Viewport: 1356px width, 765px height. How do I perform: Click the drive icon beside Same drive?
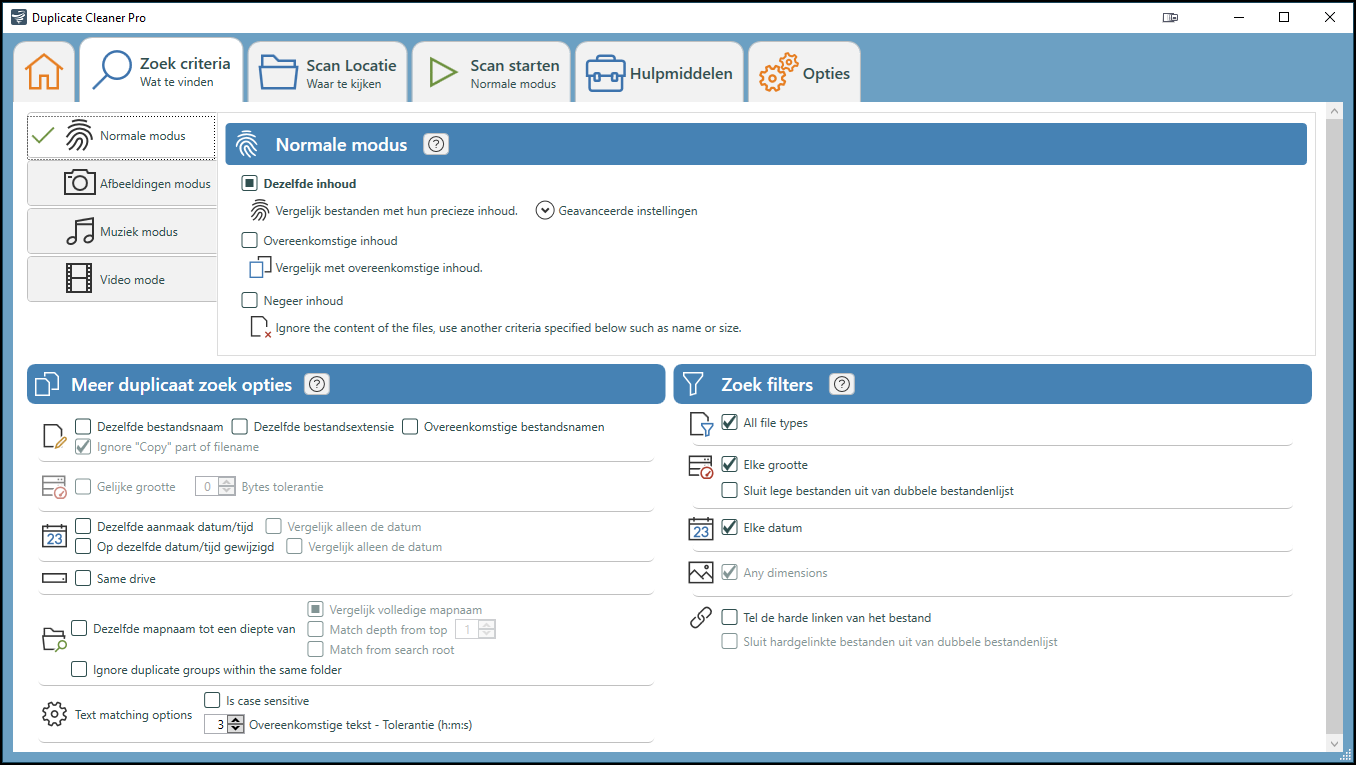pyautogui.click(x=54, y=578)
